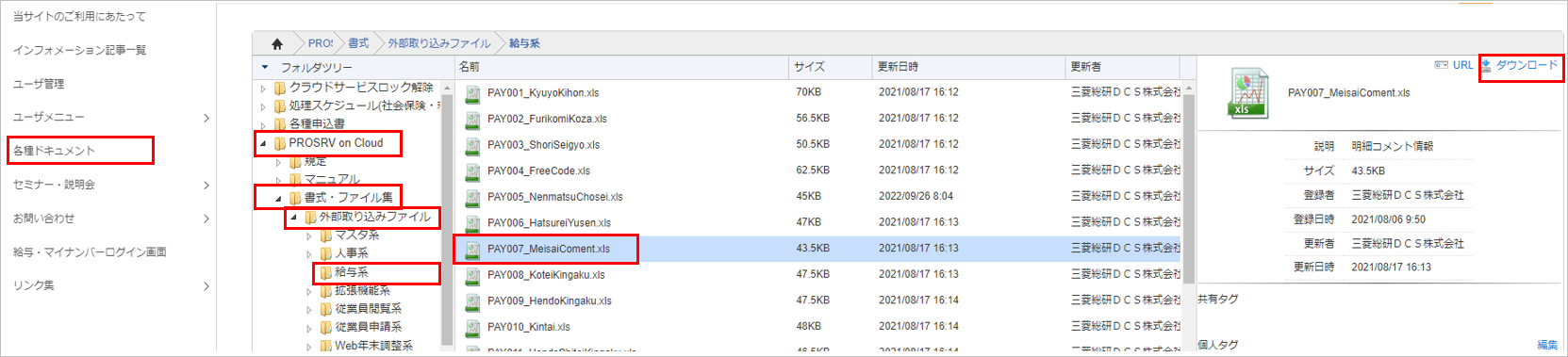This screenshot has height=357, width=1568.
Task: Click the URL link icon
Action: (1441, 65)
